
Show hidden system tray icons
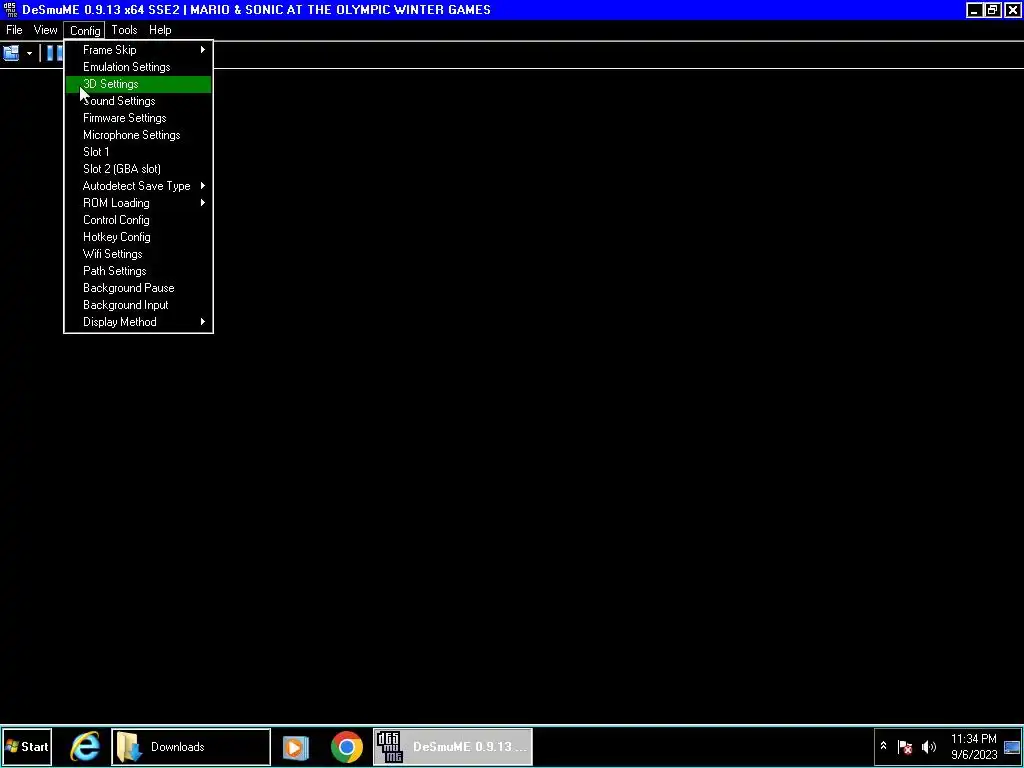tap(883, 746)
